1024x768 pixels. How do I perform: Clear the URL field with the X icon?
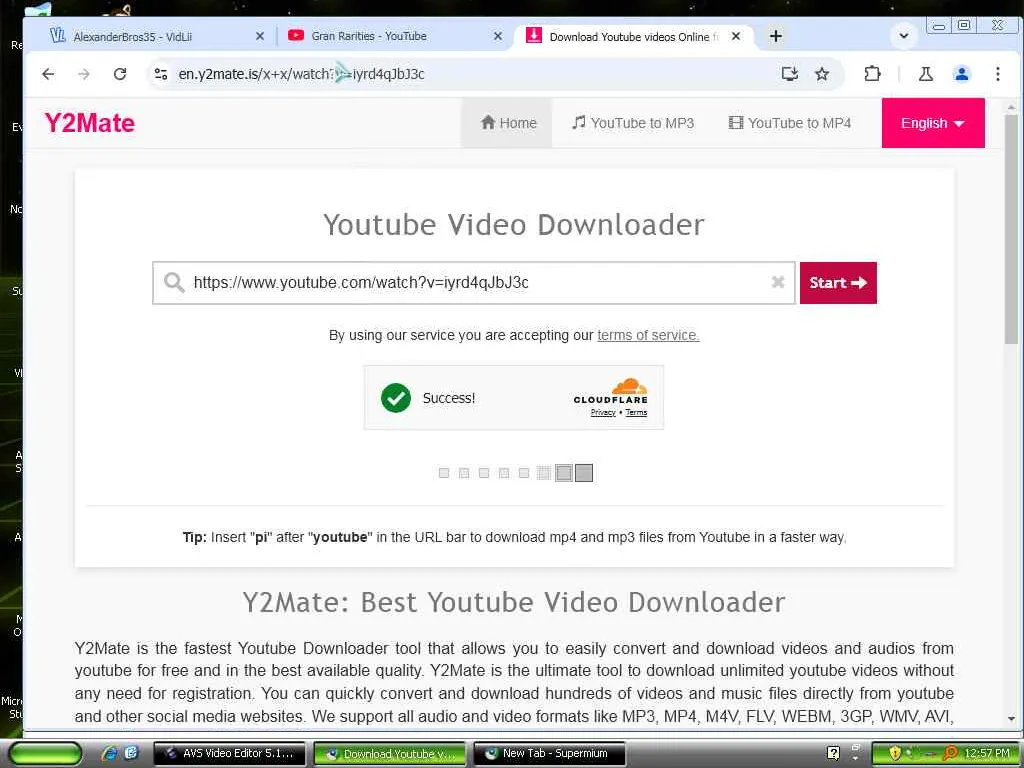778,282
